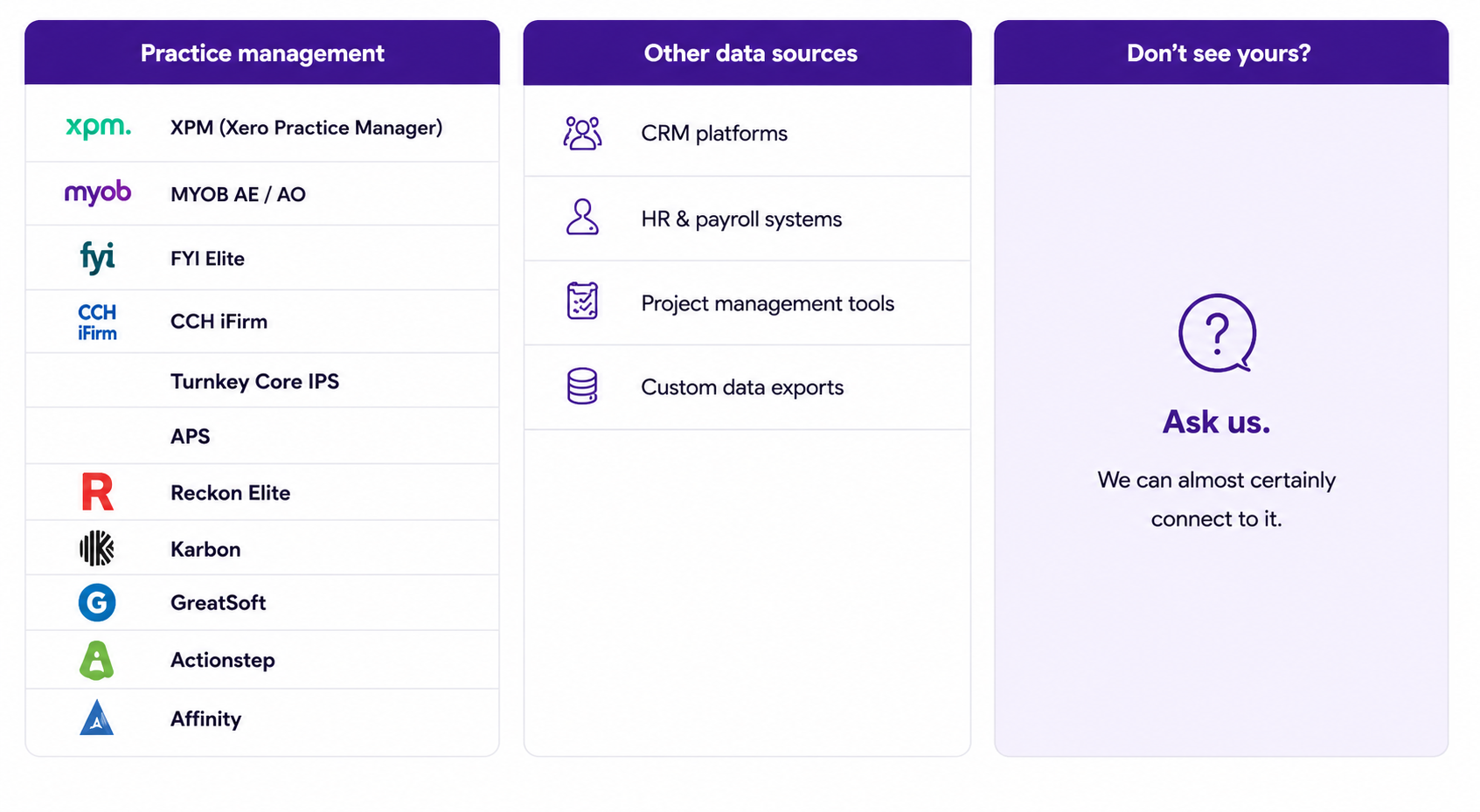Click 'We can almost certainly' text line

coord(1217,480)
